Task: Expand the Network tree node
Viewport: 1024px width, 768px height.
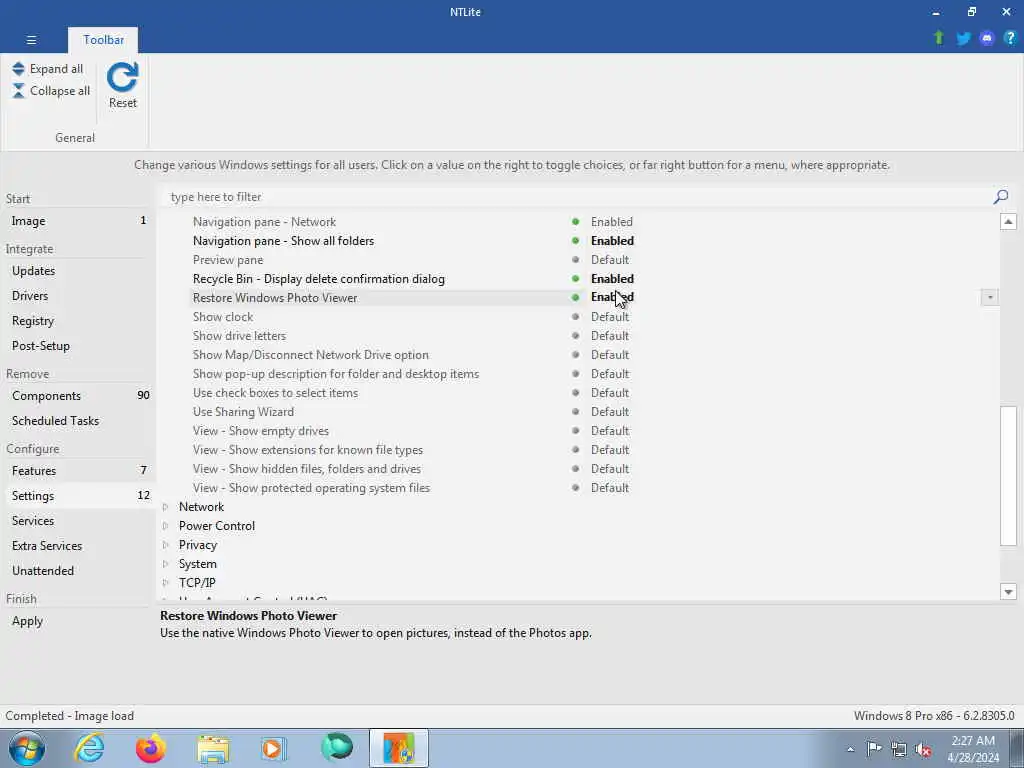Action: [x=165, y=507]
